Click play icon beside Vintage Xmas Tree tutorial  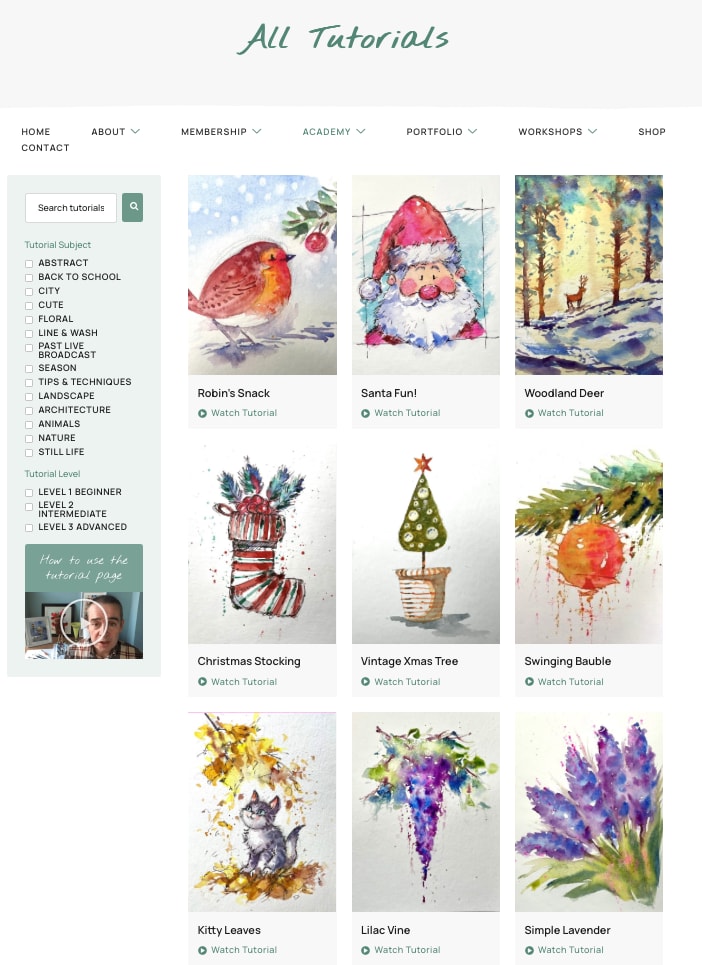tap(365, 682)
